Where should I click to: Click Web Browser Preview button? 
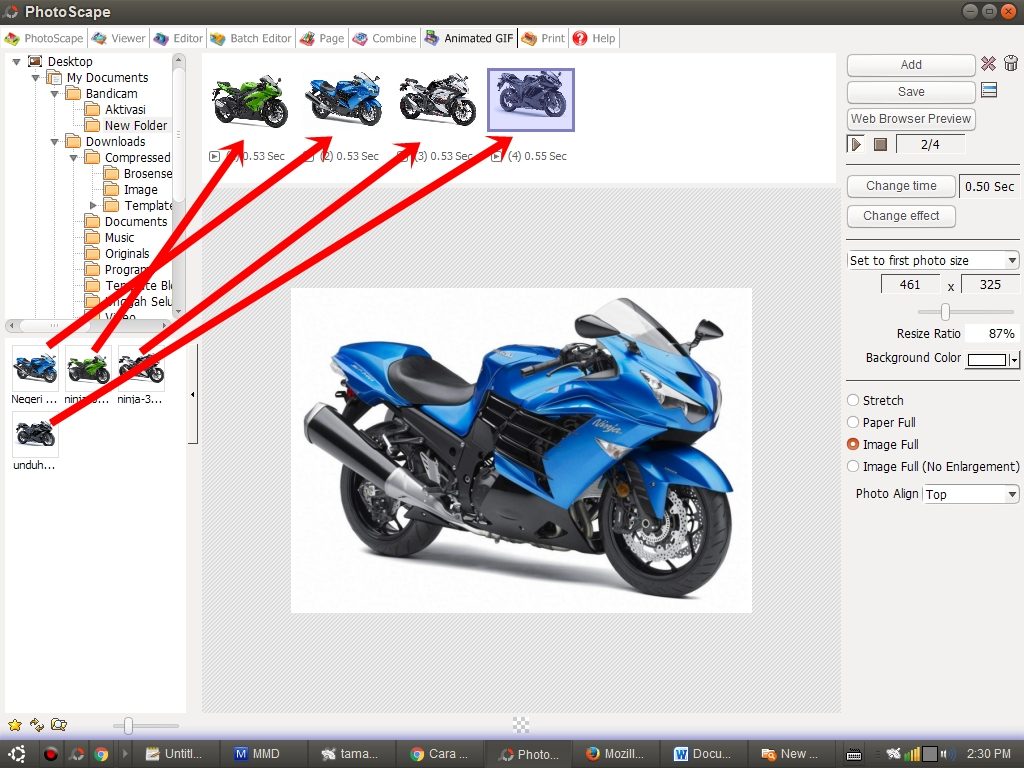click(x=911, y=119)
